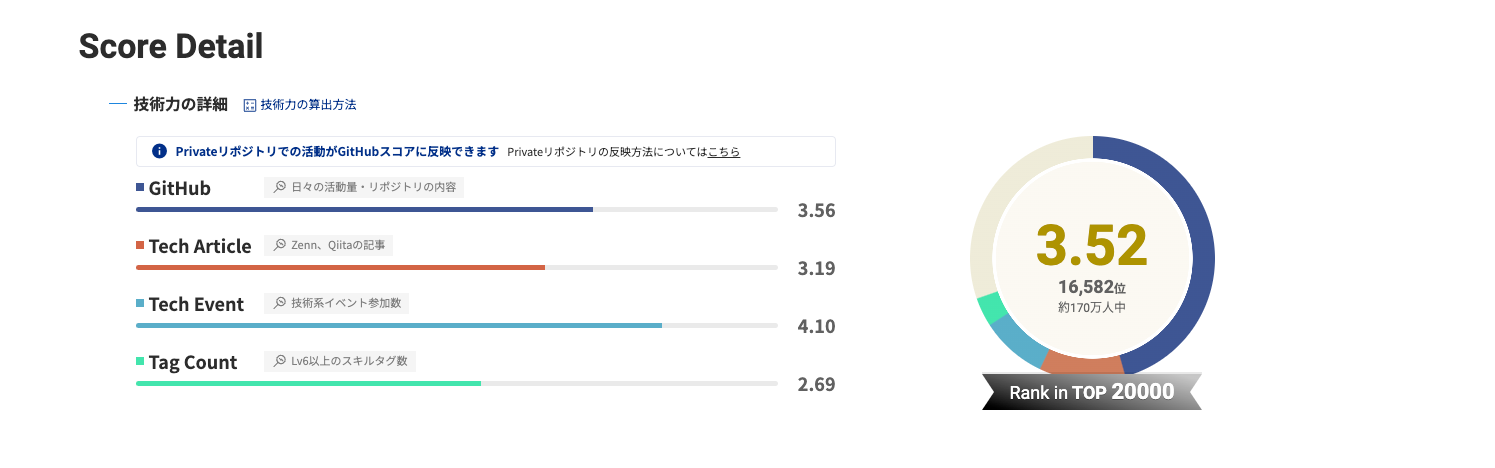Viewport: 1495px width, 468px height.
Task: Click the calculator icon beside 技術力の算出方法
Action: pyautogui.click(x=250, y=105)
